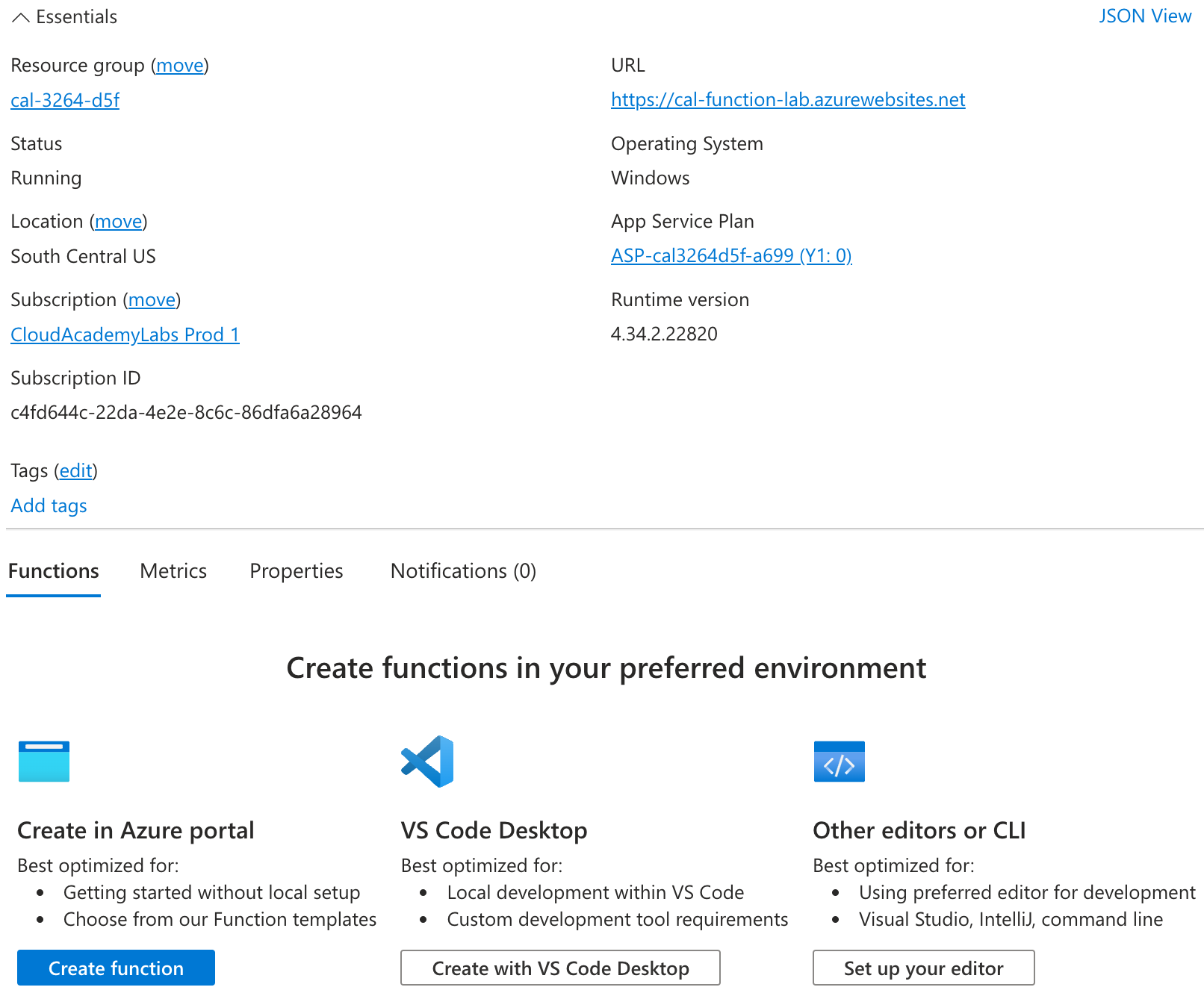Click Create with VS Code Desktop button
Viewport: 1204px width, 993px height.
[x=560, y=968]
